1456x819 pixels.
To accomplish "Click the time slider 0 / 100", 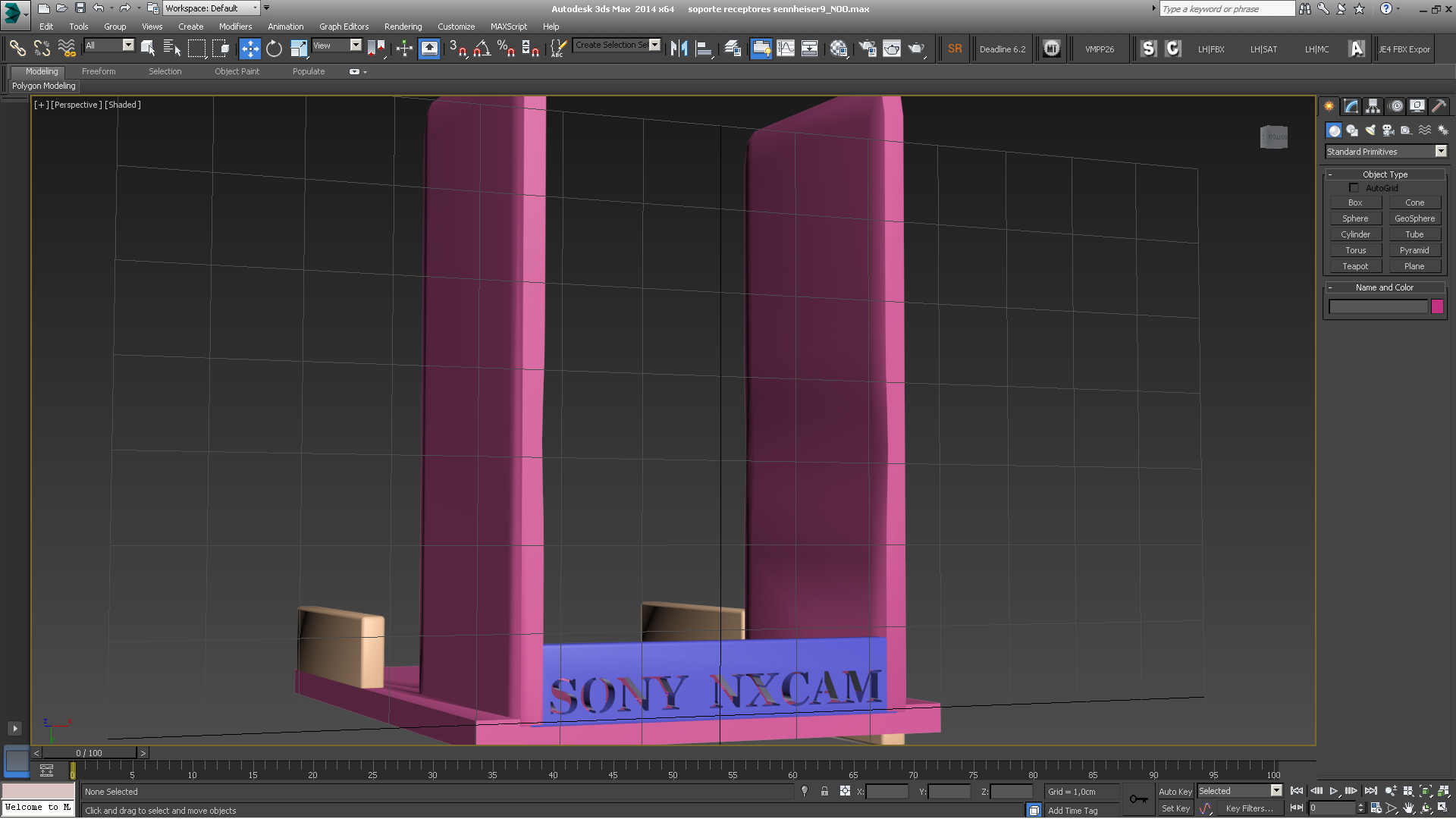I will pos(89,753).
